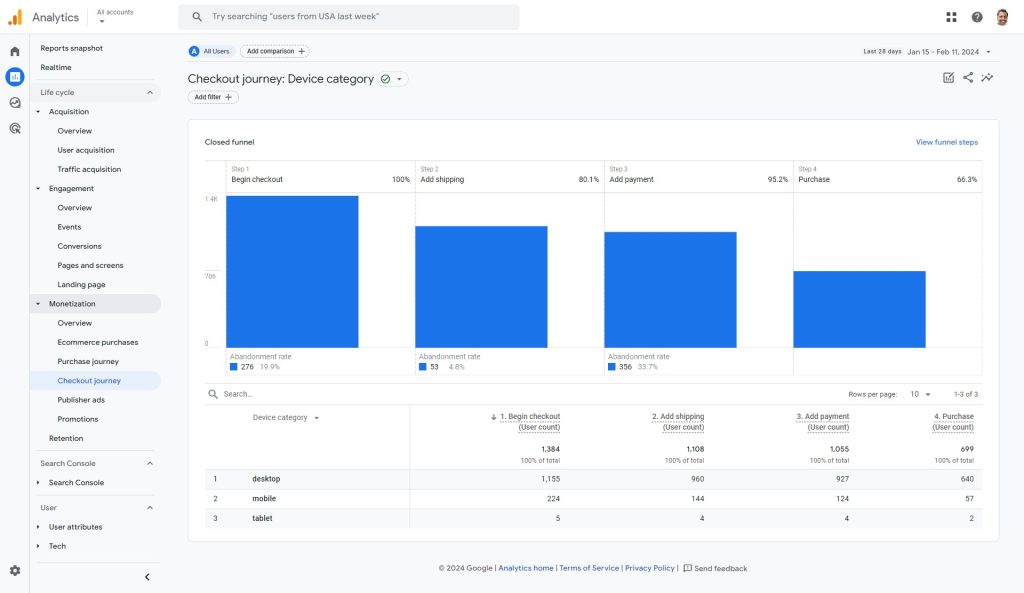This screenshot has height=593, width=1024.
Task: Open the Home icon in left rail
Action: (15, 51)
